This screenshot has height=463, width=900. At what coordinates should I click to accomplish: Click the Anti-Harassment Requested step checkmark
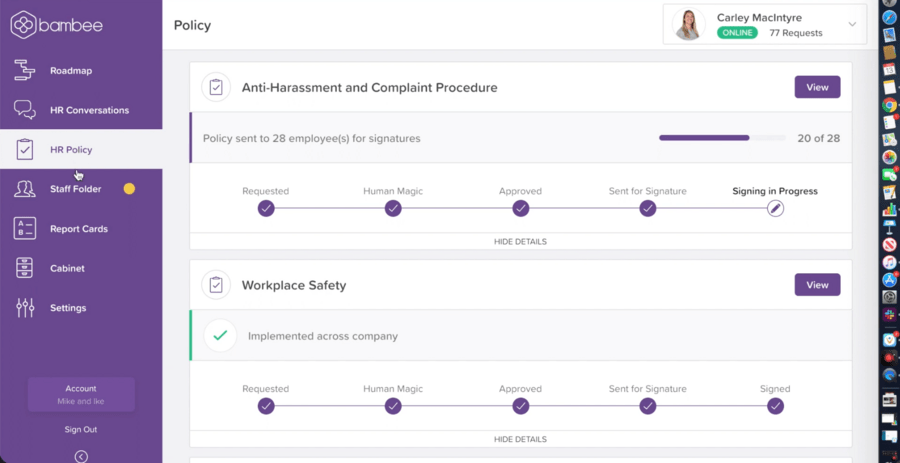(265, 208)
